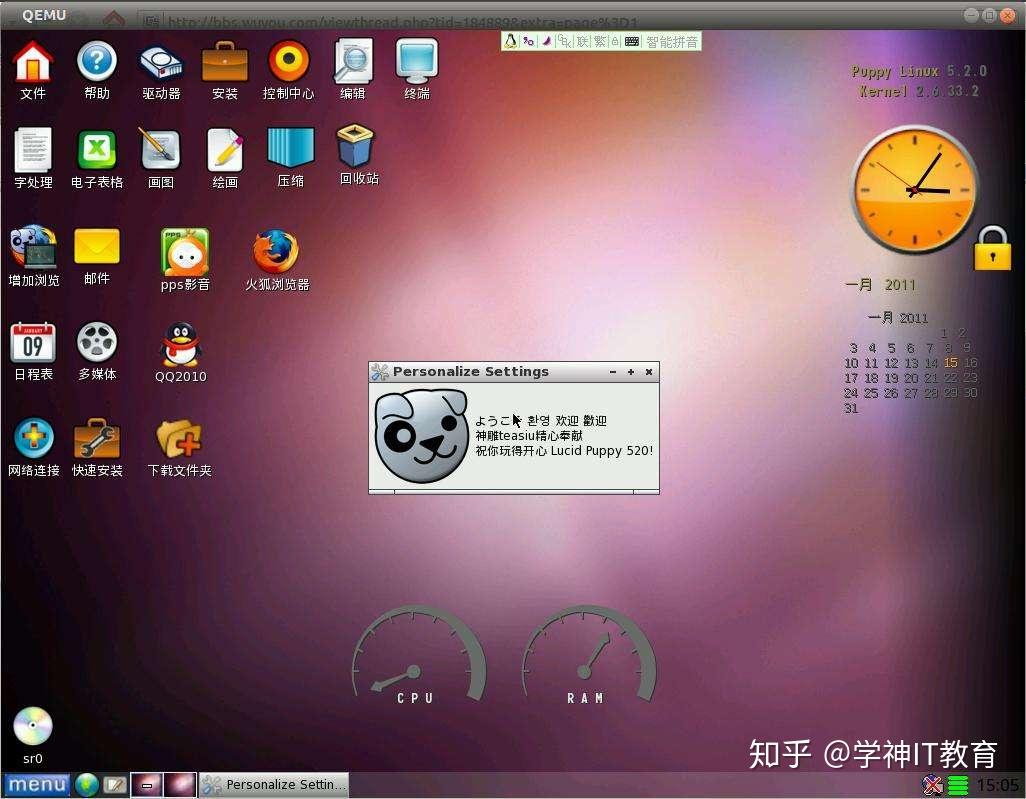Viewport: 1026px width, 799px height.
Task: Toggle the GBK charset button in IME bar
Action: point(563,41)
